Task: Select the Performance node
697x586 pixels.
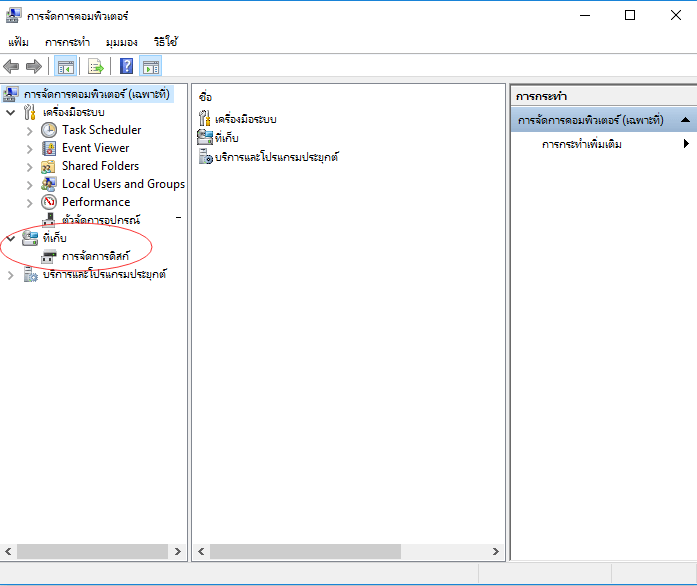Action: [95, 202]
